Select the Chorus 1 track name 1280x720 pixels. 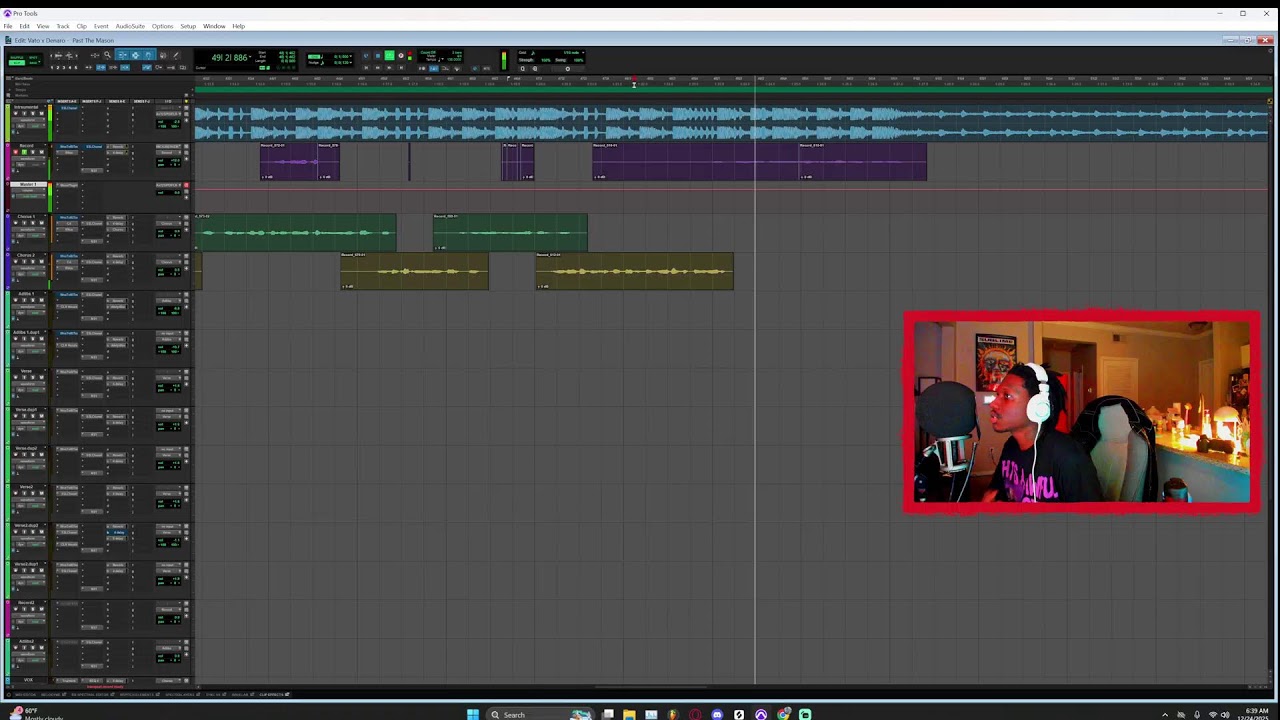click(x=26, y=216)
